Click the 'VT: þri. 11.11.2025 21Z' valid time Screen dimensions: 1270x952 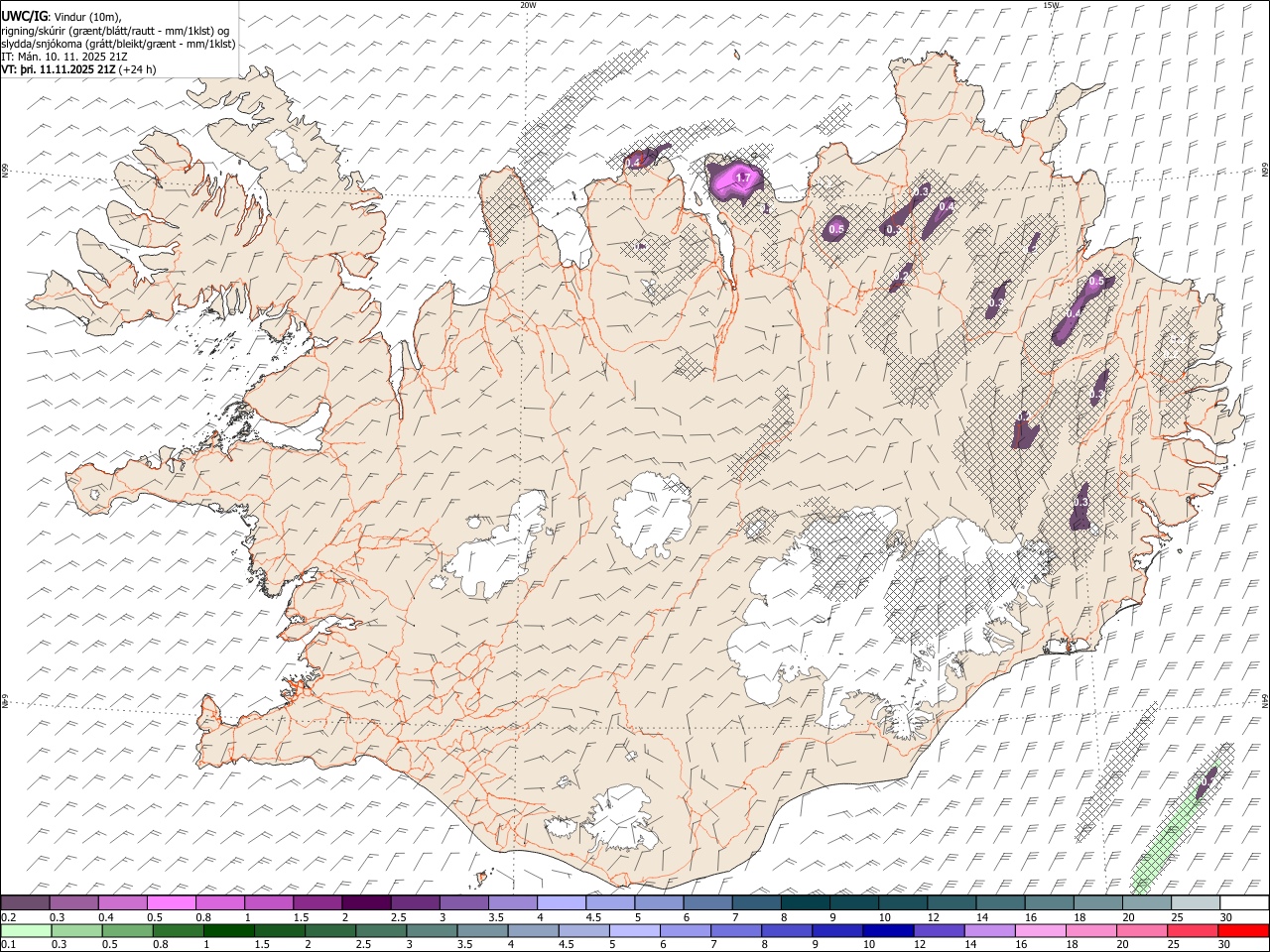coord(58,69)
